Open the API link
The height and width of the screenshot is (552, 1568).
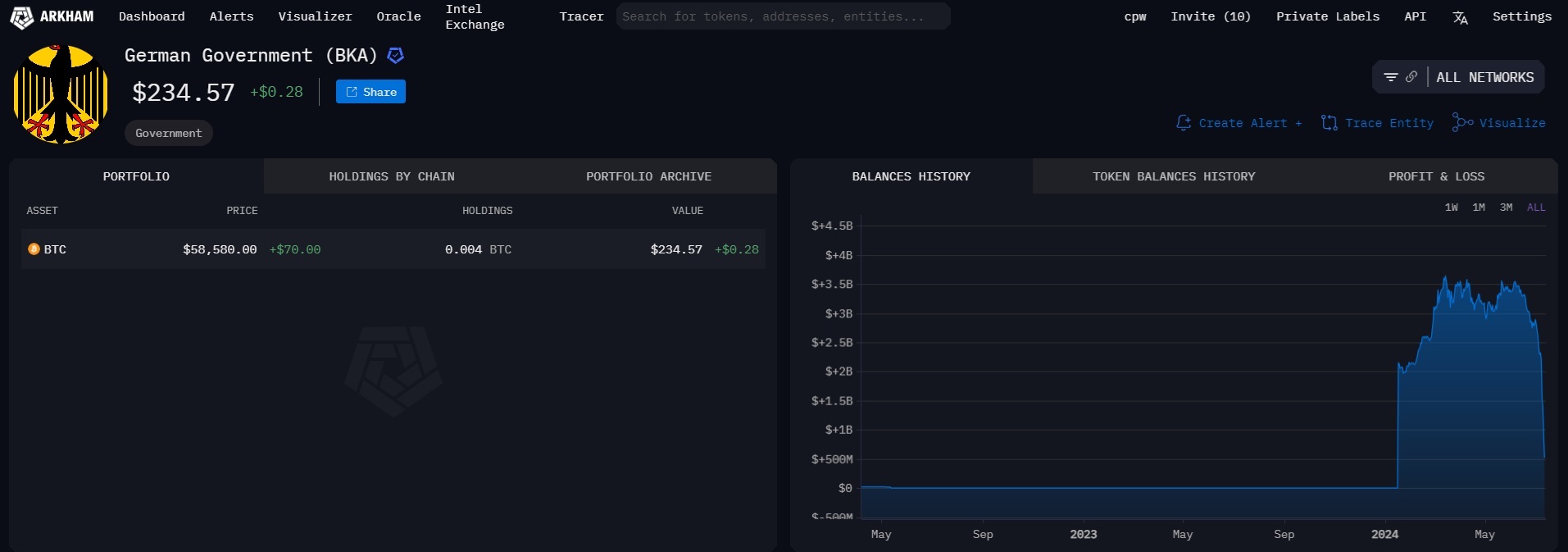point(1415,16)
